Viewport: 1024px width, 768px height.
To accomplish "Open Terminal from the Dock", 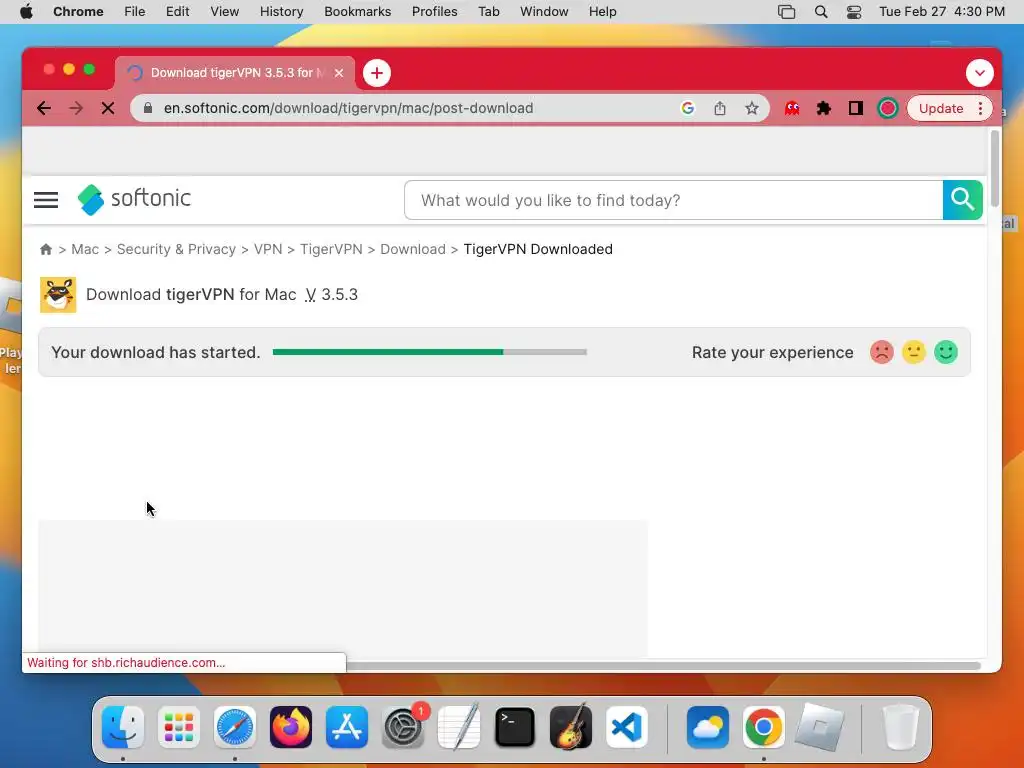I will (515, 727).
